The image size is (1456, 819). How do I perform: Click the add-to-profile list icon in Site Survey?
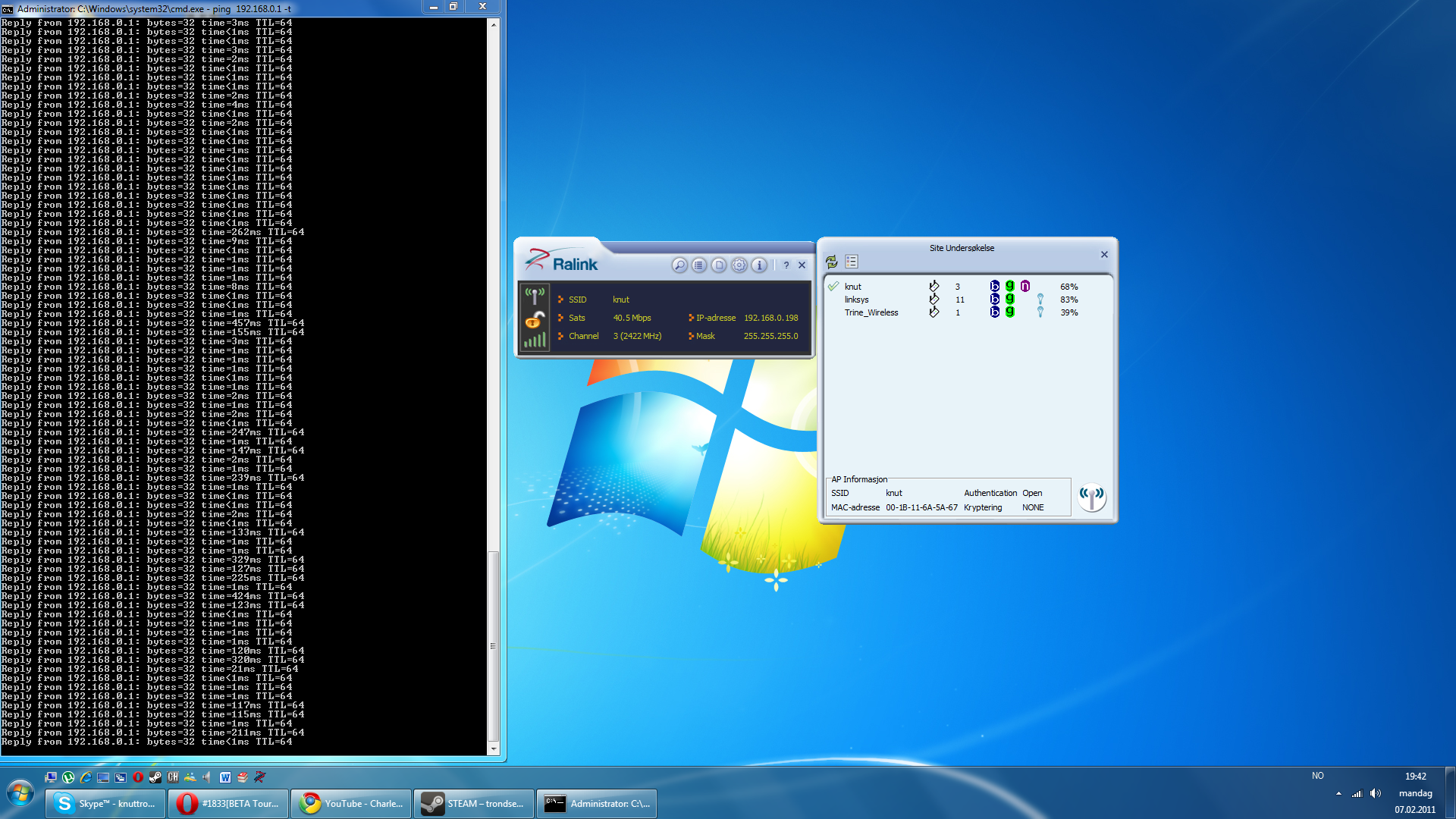852,262
